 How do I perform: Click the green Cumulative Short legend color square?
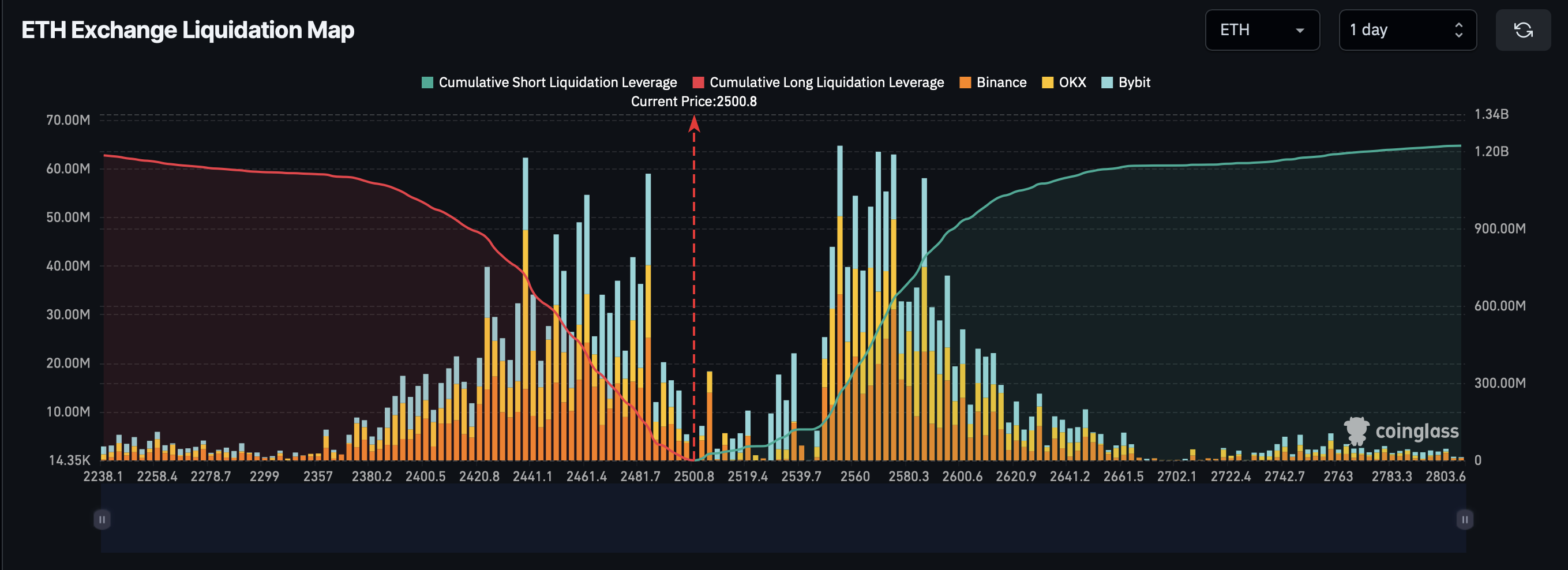pos(427,81)
